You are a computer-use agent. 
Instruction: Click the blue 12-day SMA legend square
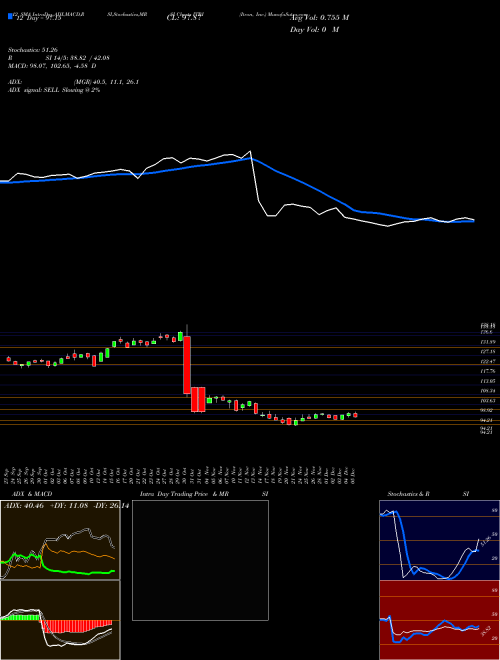click(10, 16)
